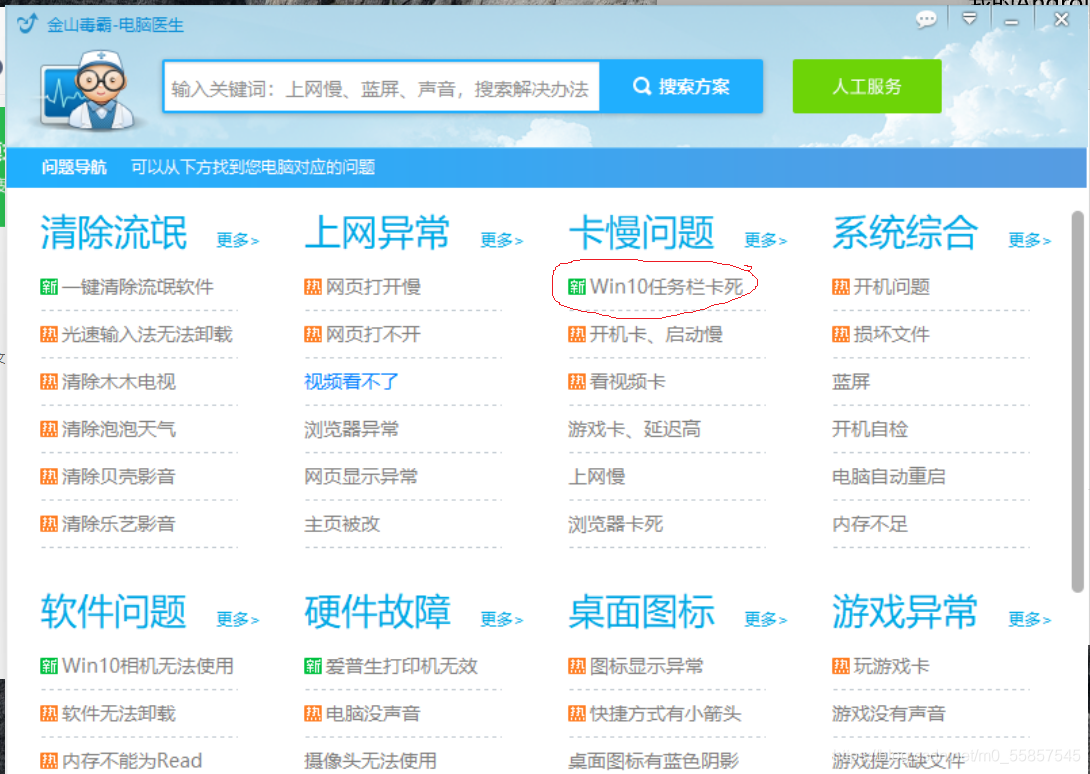Image resolution: width=1090 pixels, height=774 pixels.
Task: Open 电脑没声音 link
Action: coord(373,713)
